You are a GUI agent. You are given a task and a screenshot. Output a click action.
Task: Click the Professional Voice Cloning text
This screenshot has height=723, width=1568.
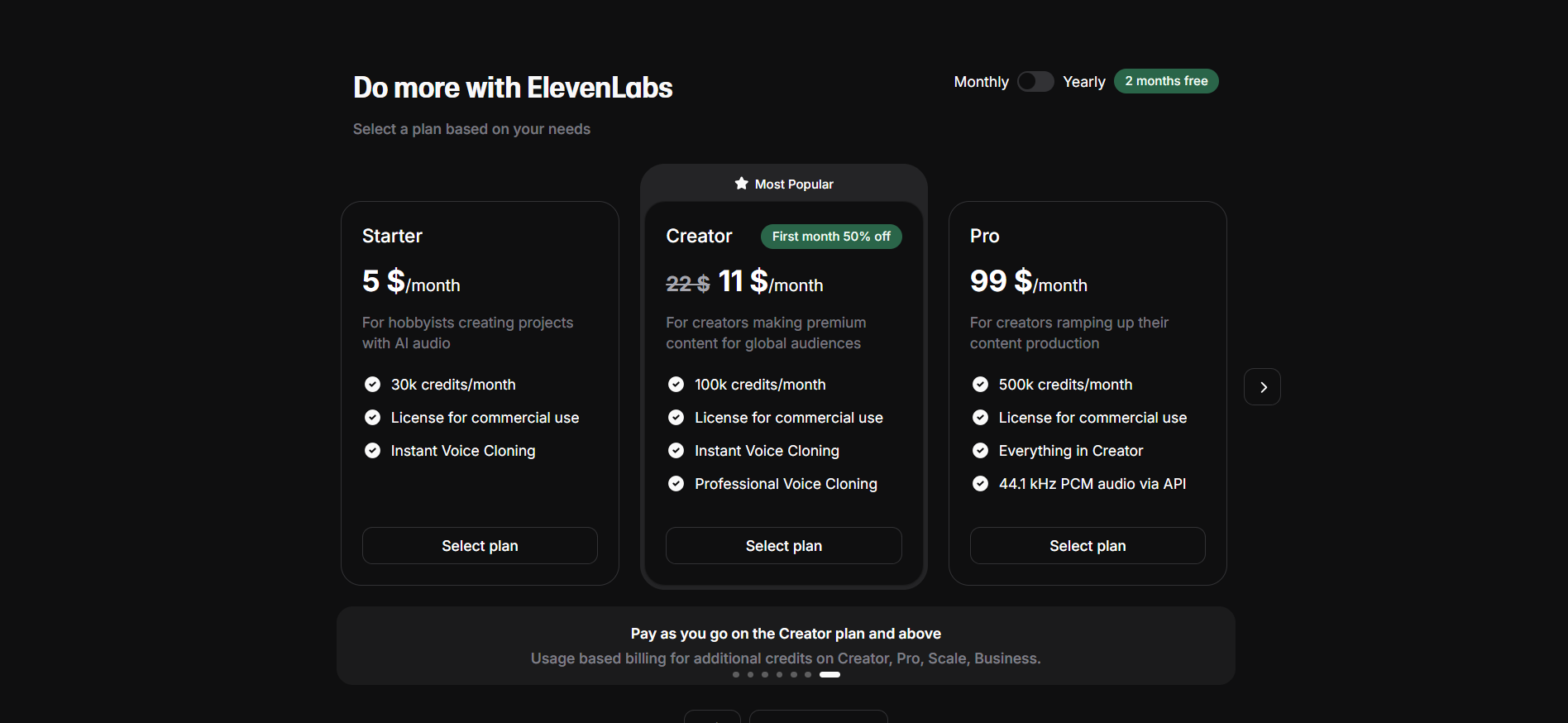pos(786,484)
